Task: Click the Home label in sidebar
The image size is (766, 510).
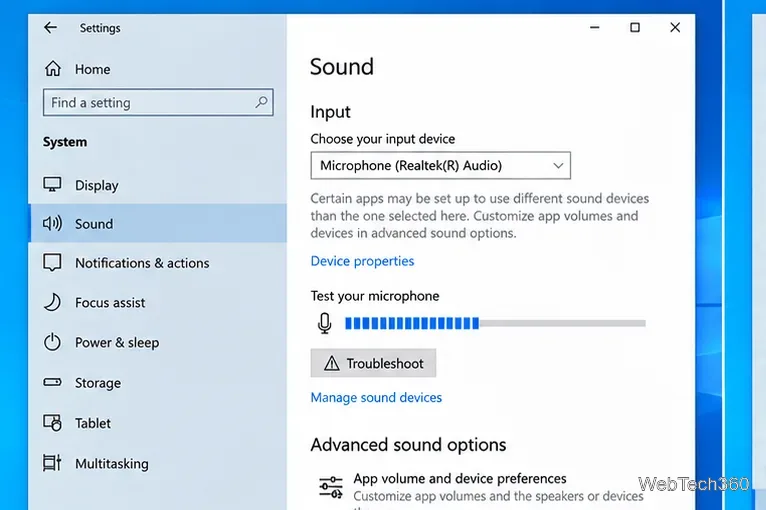Action: [x=92, y=69]
